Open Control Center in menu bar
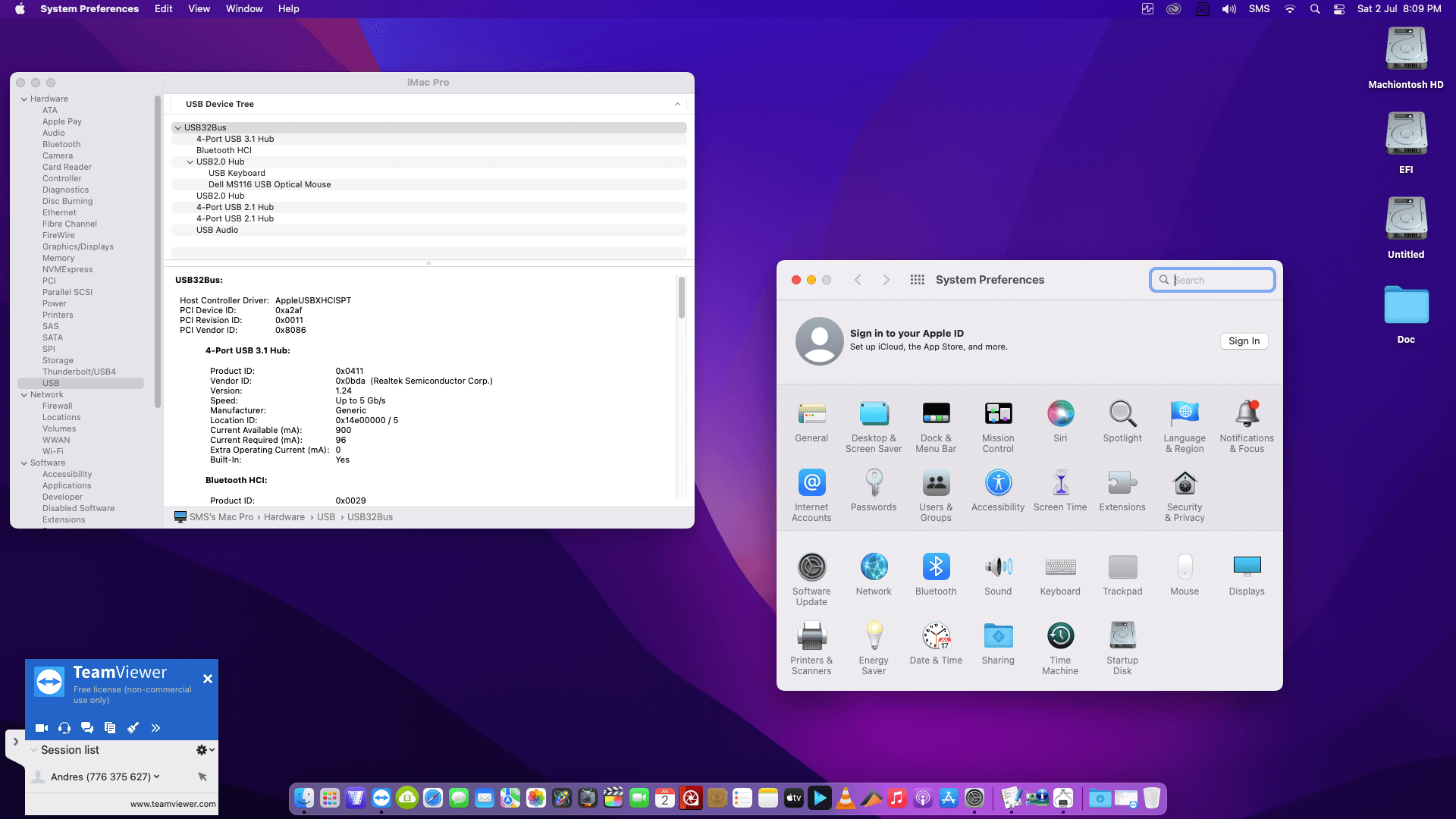The image size is (1456, 819). 1339,9
